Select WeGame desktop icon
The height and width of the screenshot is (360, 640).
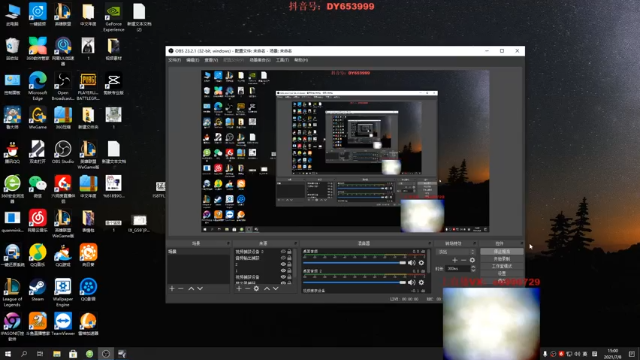pos(38,118)
